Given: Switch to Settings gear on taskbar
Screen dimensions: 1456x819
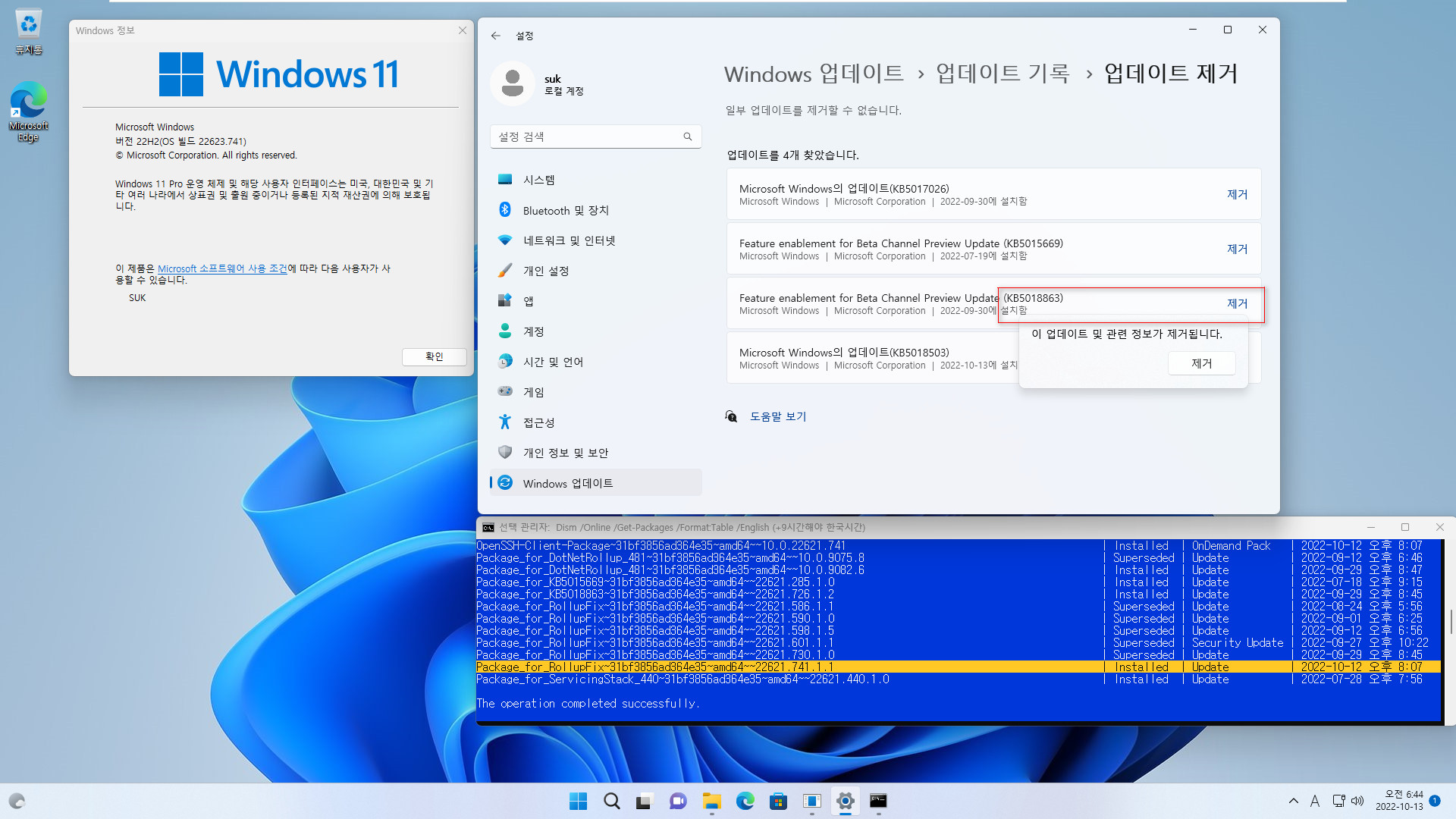Looking at the screenshot, I should [x=845, y=801].
